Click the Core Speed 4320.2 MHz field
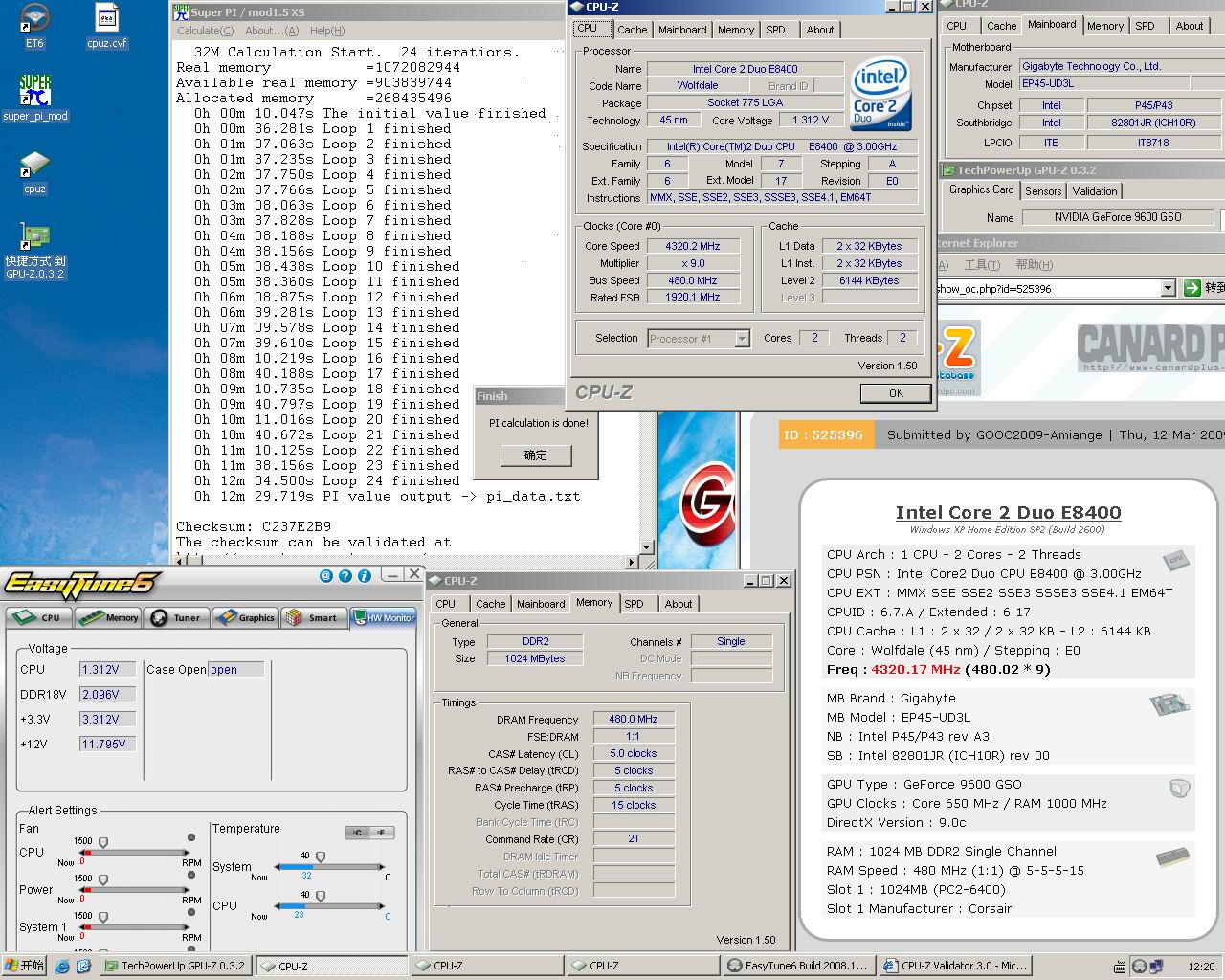1225x980 pixels. pyautogui.click(x=693, y=246)
